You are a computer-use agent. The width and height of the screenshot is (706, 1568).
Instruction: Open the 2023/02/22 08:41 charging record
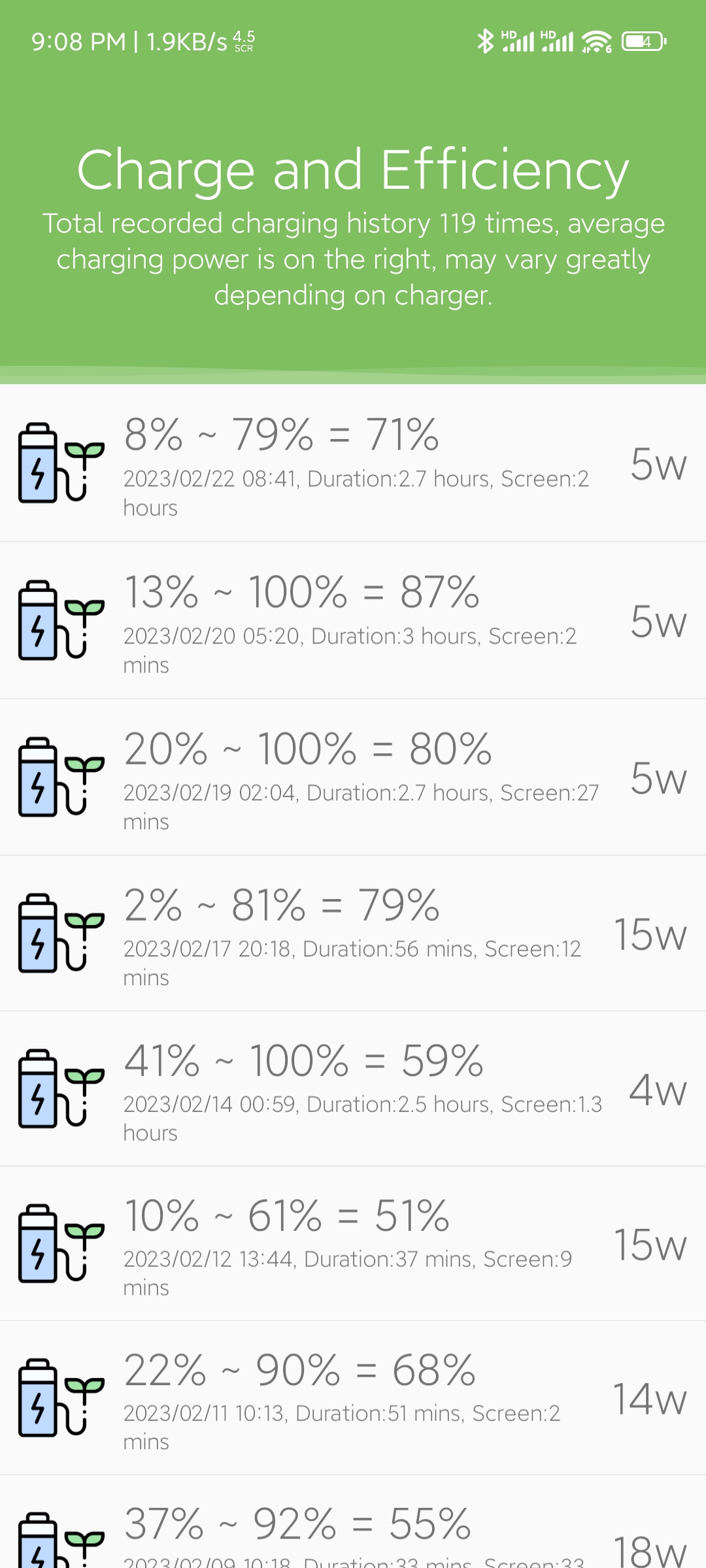[x=353, y=463]
